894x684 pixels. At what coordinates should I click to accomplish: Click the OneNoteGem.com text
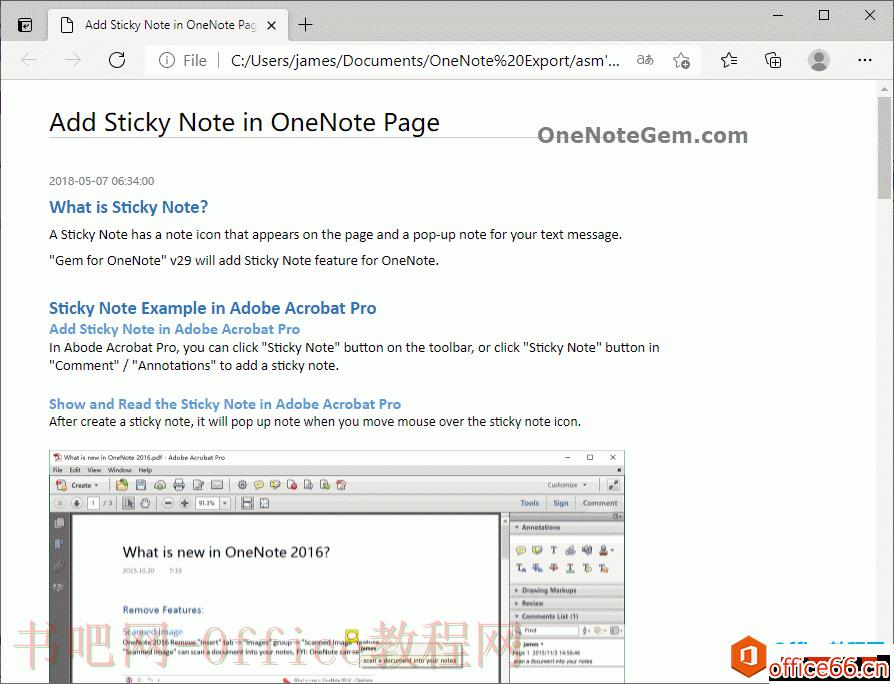(x=643, y=135)
